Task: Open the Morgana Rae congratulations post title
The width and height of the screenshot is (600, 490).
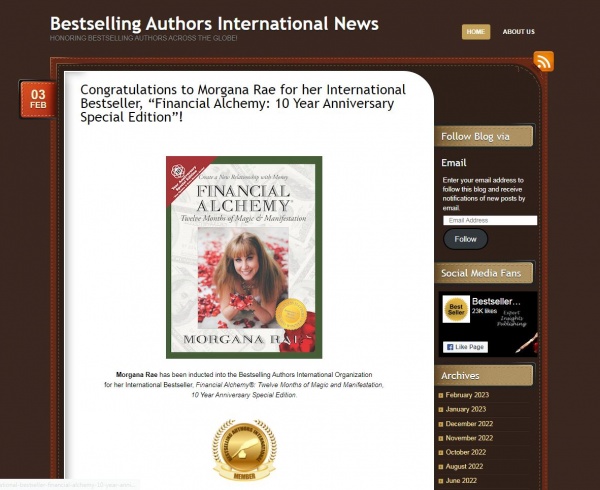Action: 243,103
